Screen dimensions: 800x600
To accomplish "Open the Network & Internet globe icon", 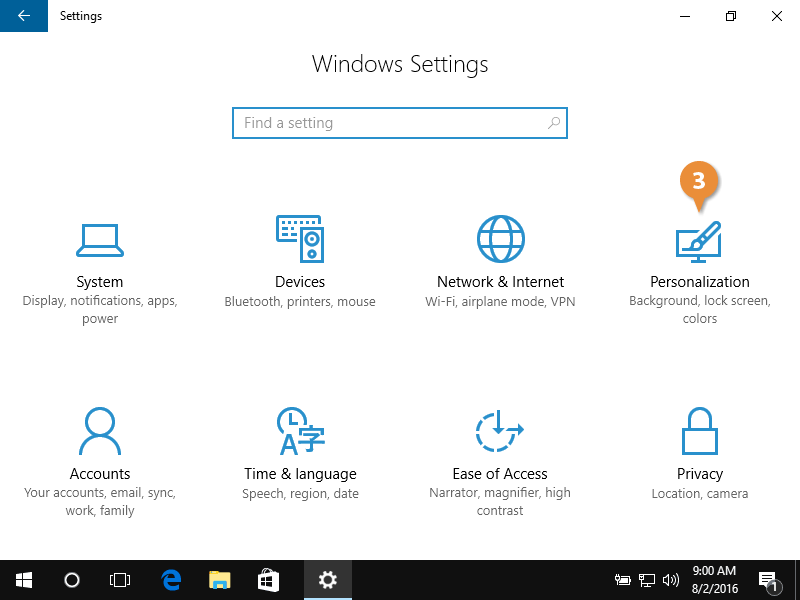I will (501, 239).
